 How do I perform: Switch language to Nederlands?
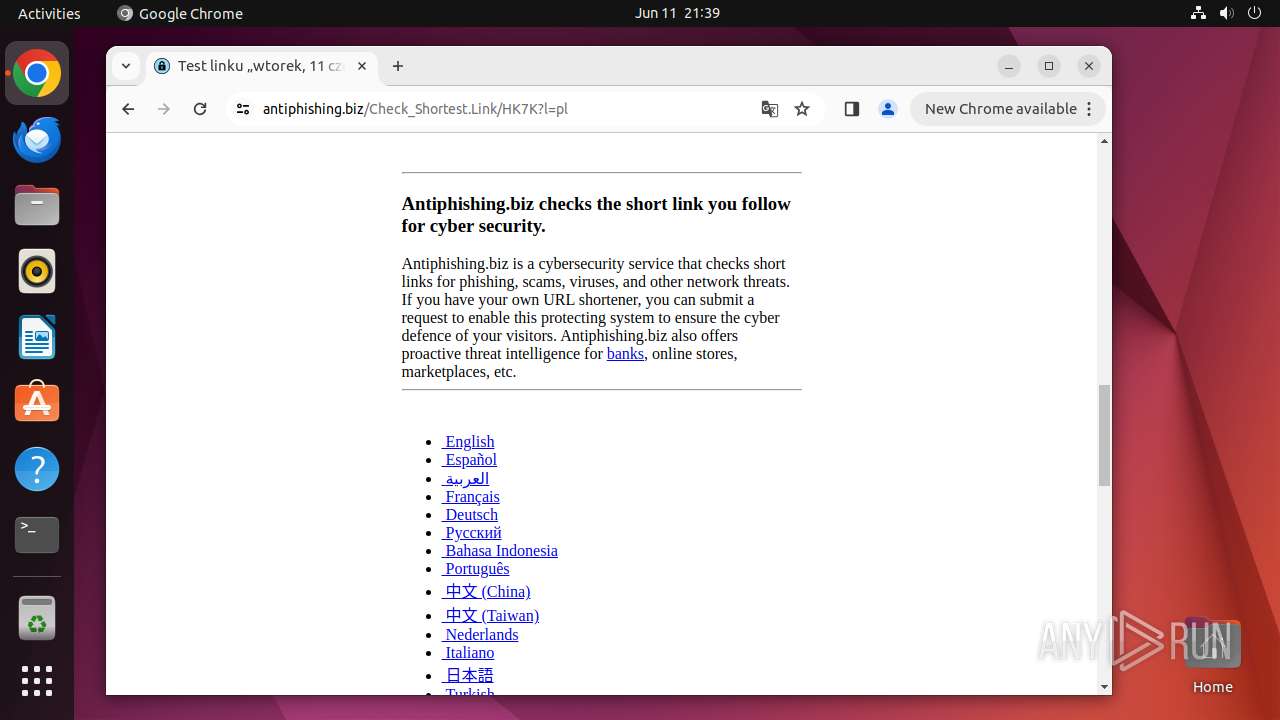(x=480, y=634)
